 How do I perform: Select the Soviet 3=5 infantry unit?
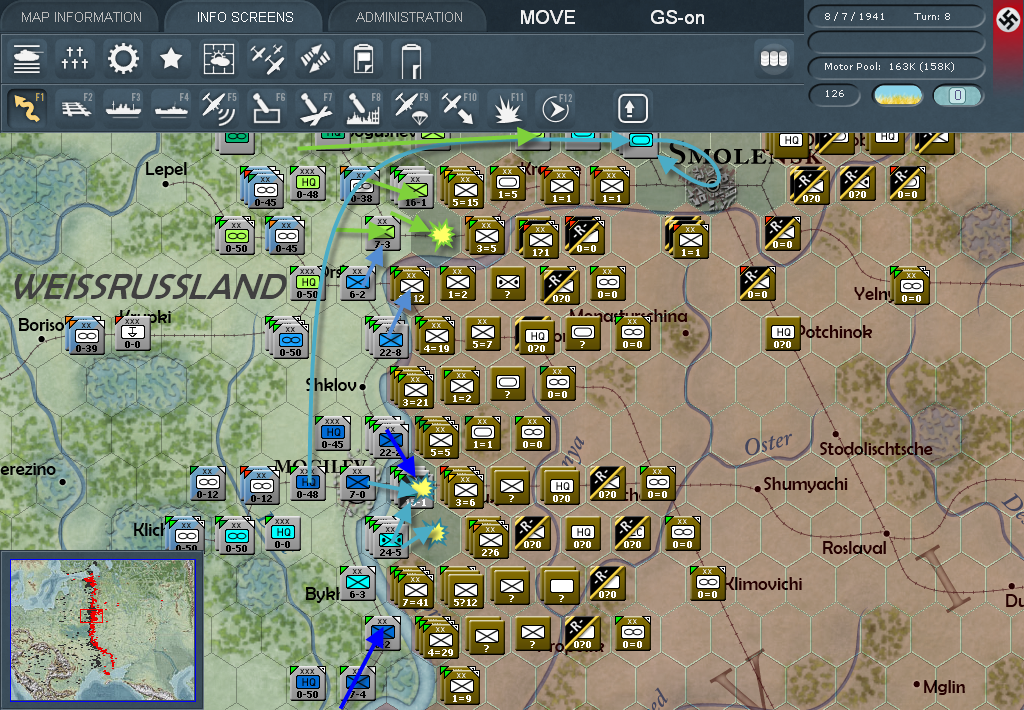(486, 236)
